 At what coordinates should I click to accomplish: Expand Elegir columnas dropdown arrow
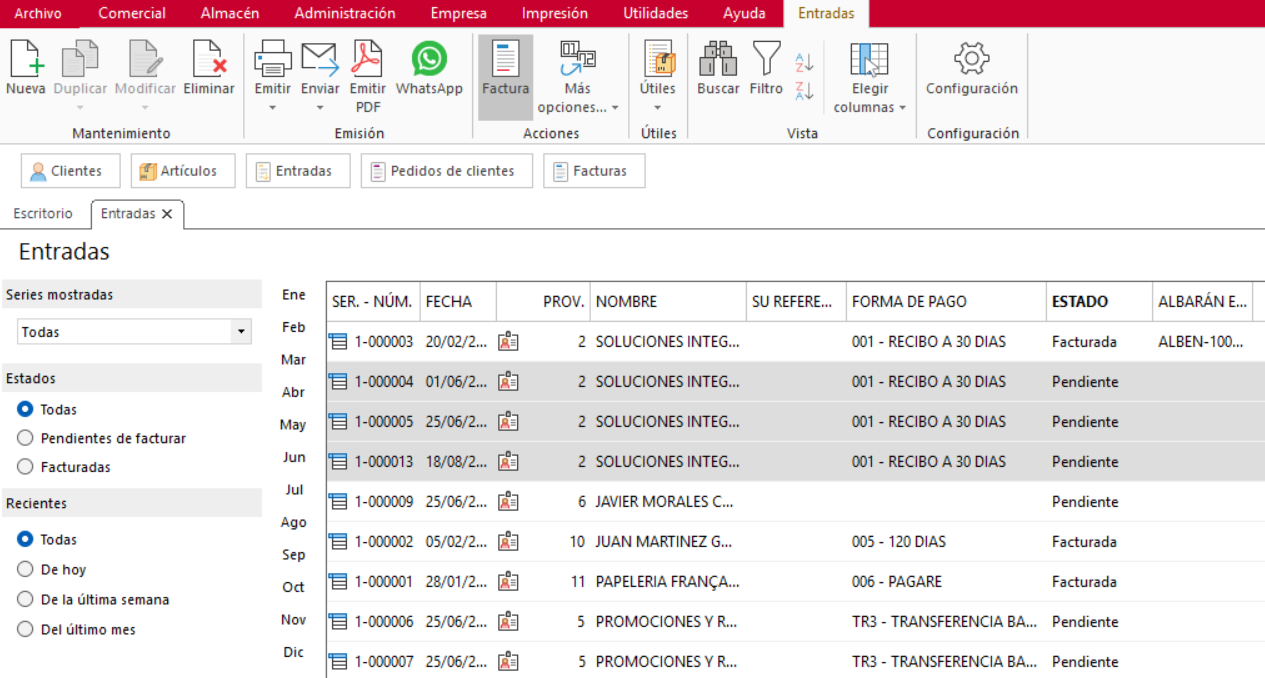[902, 108]
